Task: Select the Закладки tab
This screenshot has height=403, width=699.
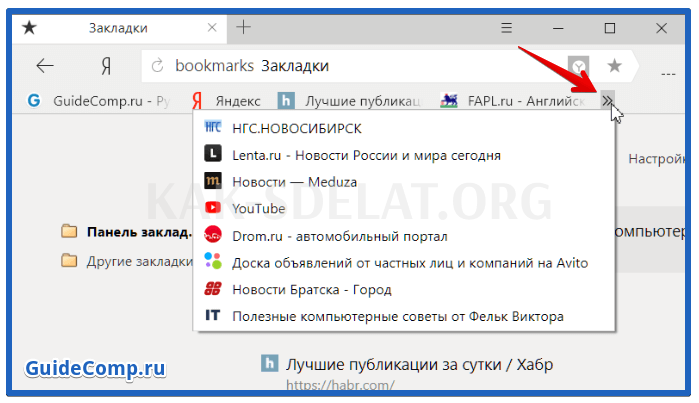Action: pyautogui.click(x=119, y=28)
